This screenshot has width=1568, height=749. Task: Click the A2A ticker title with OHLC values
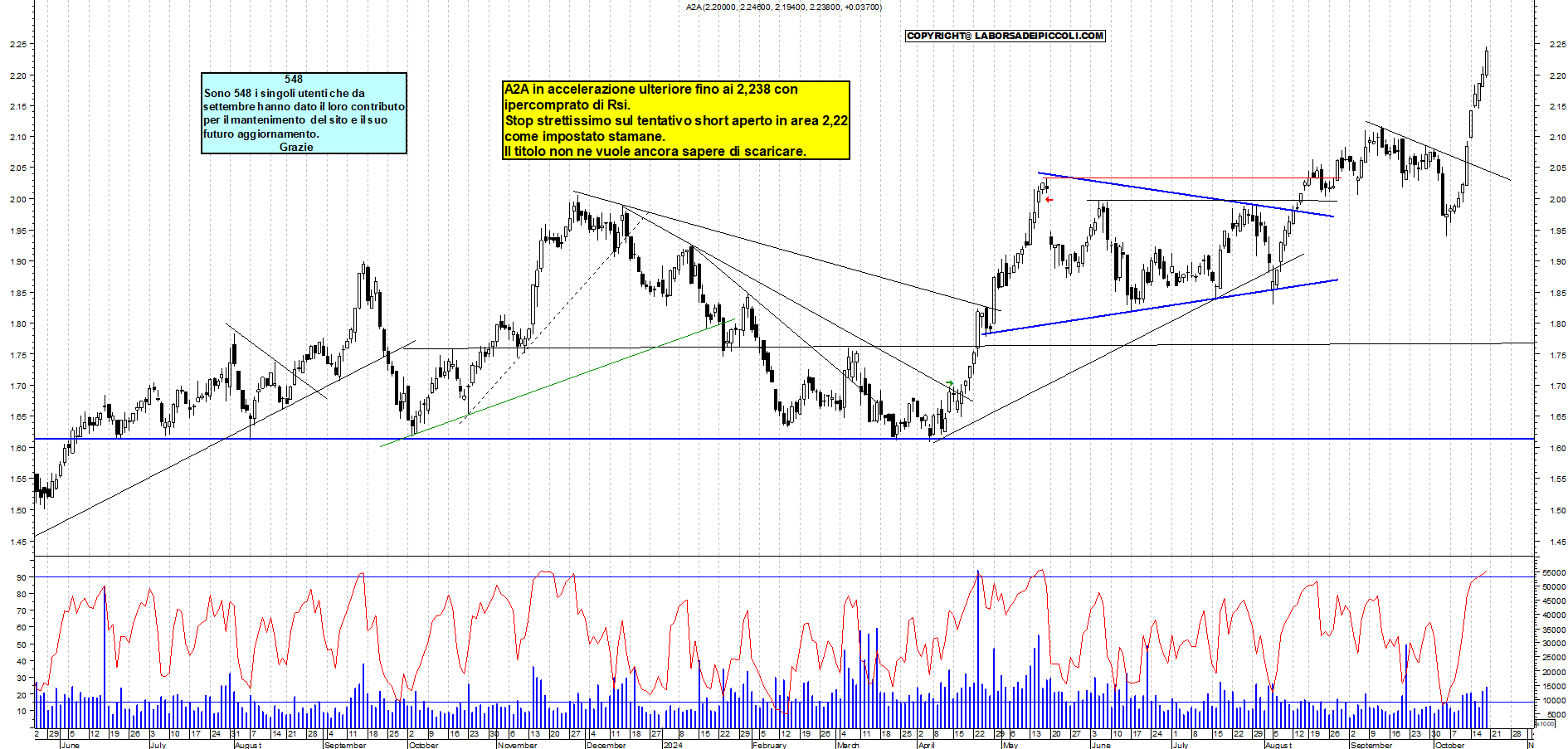pos(784,7)
